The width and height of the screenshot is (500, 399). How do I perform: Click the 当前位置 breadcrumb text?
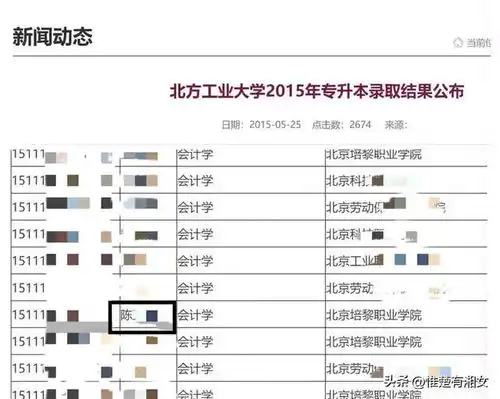479,43
